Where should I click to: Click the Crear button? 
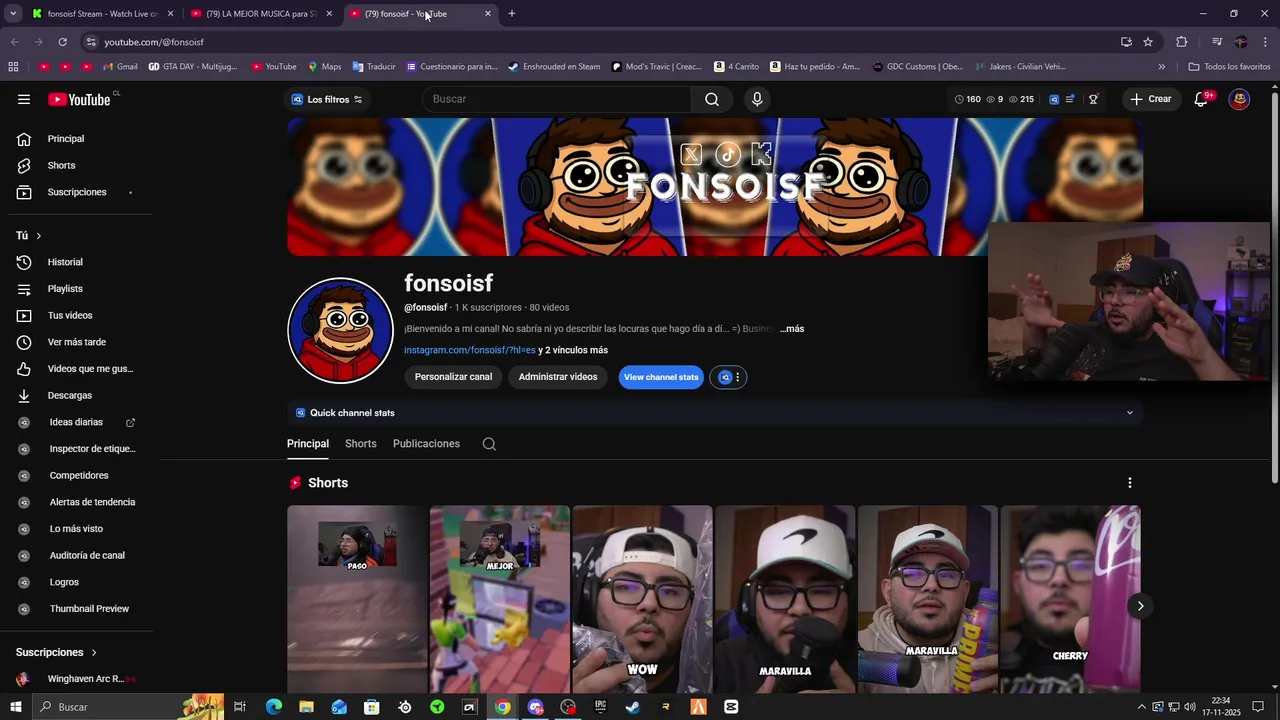(x=1151, y=99)
